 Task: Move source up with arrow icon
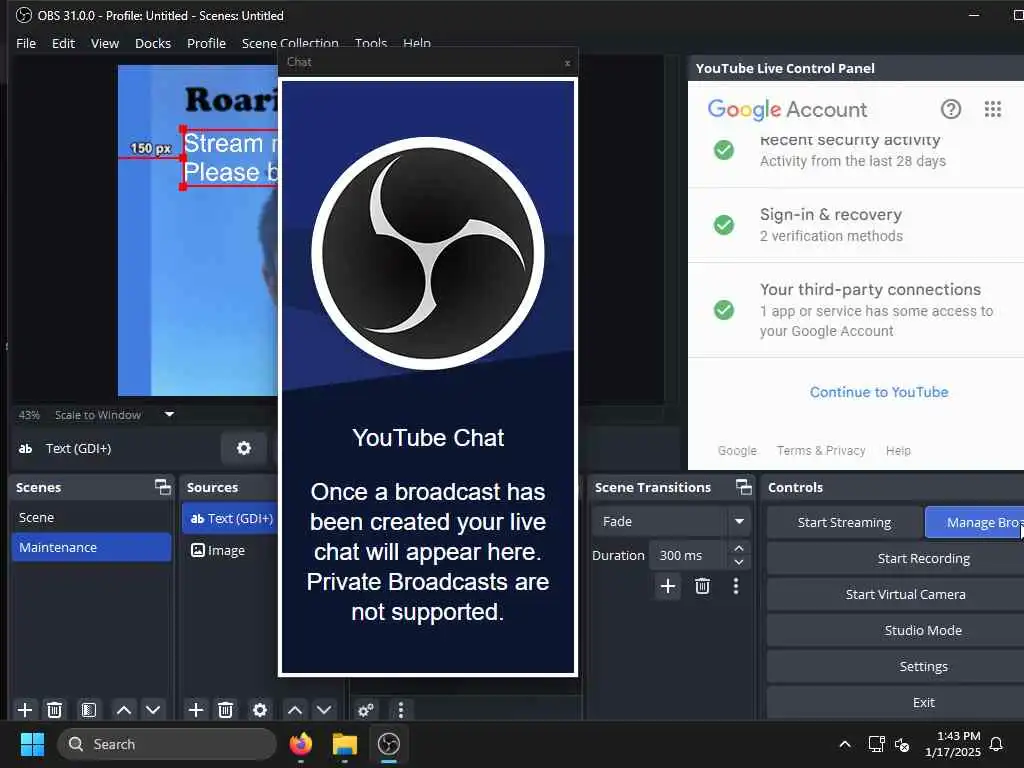point(295,710)
